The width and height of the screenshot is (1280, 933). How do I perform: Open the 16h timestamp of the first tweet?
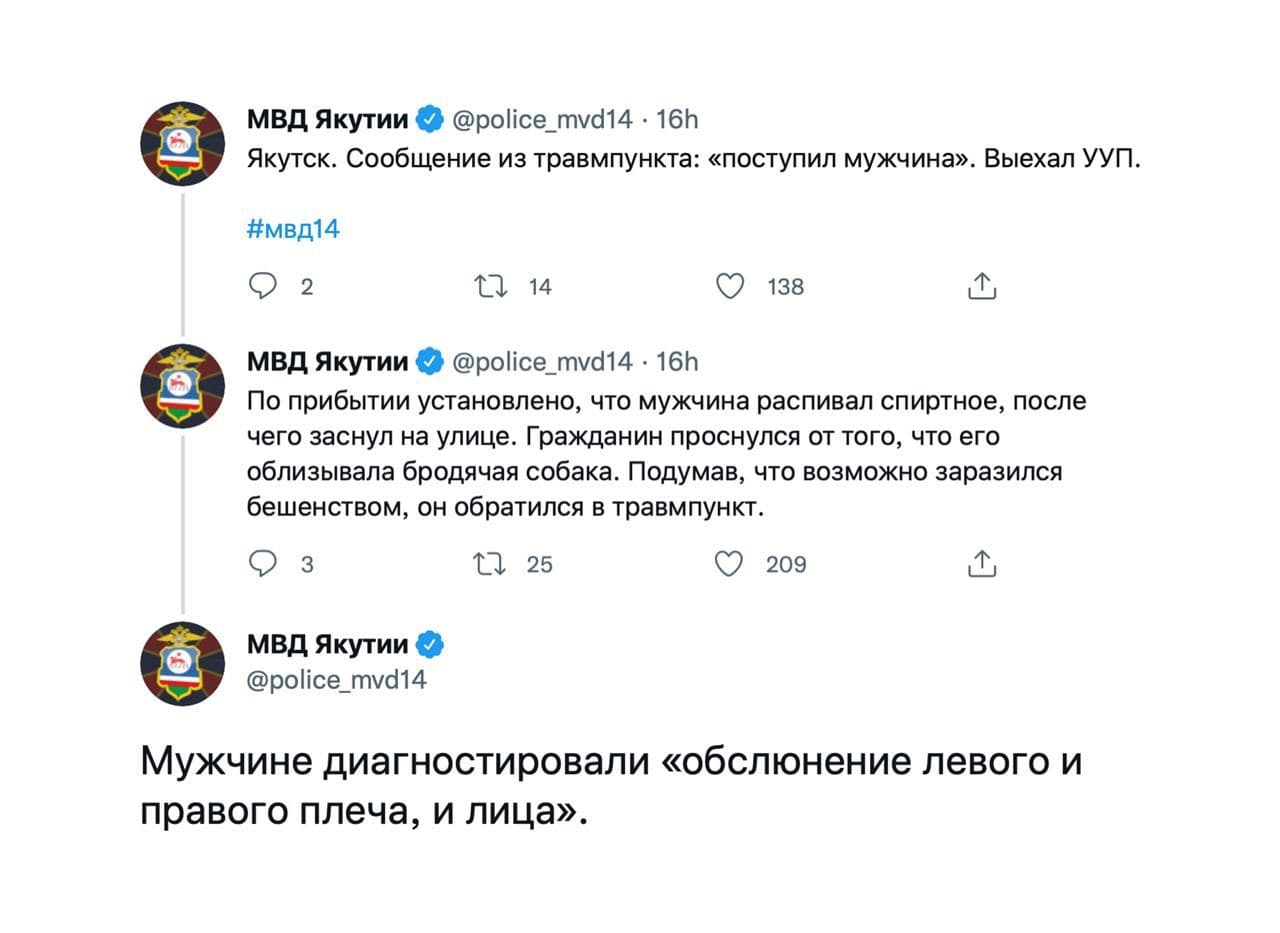tap(681, 120)
